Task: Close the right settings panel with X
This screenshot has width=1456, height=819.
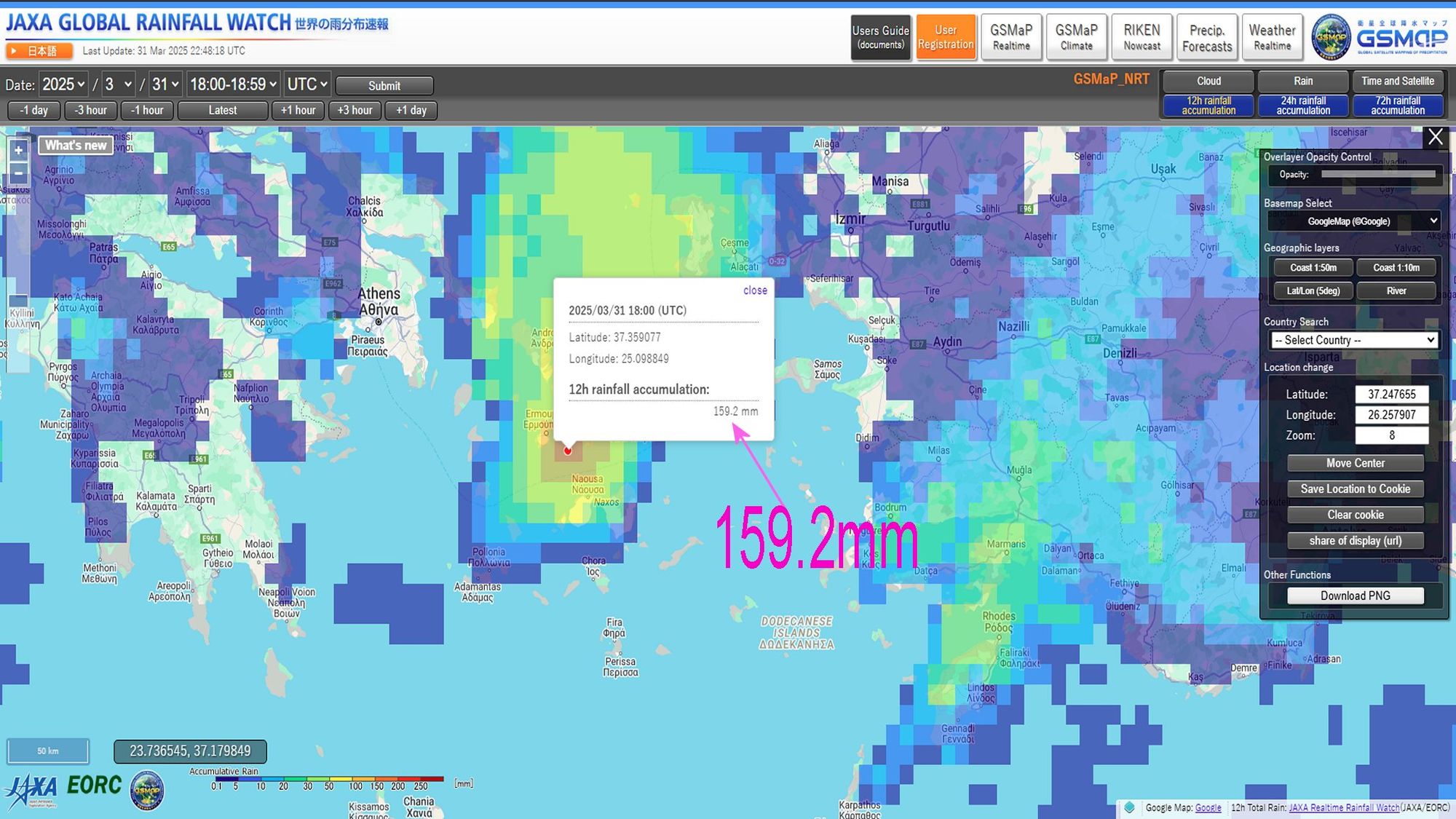Action: (x=1435, y=137)
